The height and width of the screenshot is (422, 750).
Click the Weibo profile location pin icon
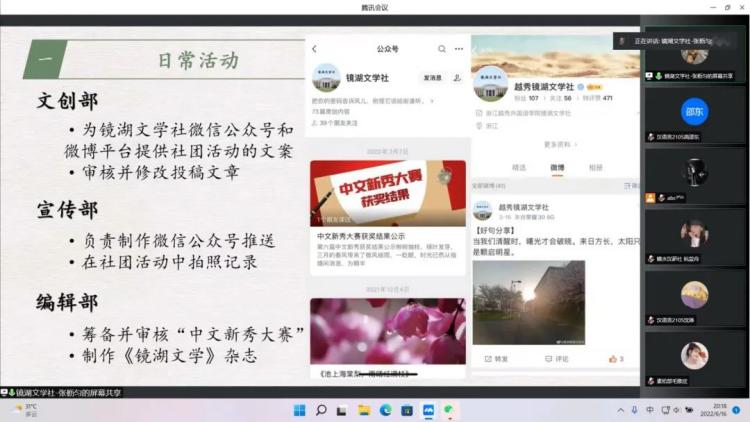pyautogui.click(x=479, y=125)
